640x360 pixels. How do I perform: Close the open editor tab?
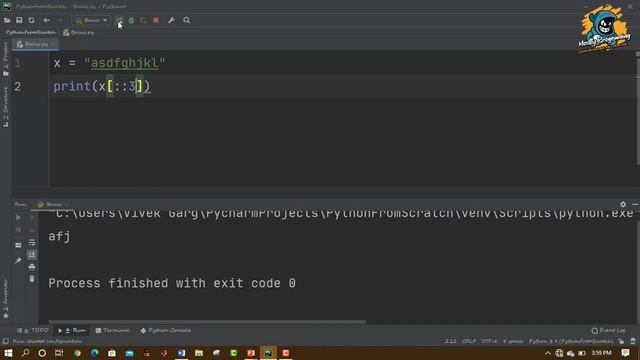[x=53, y=44]
